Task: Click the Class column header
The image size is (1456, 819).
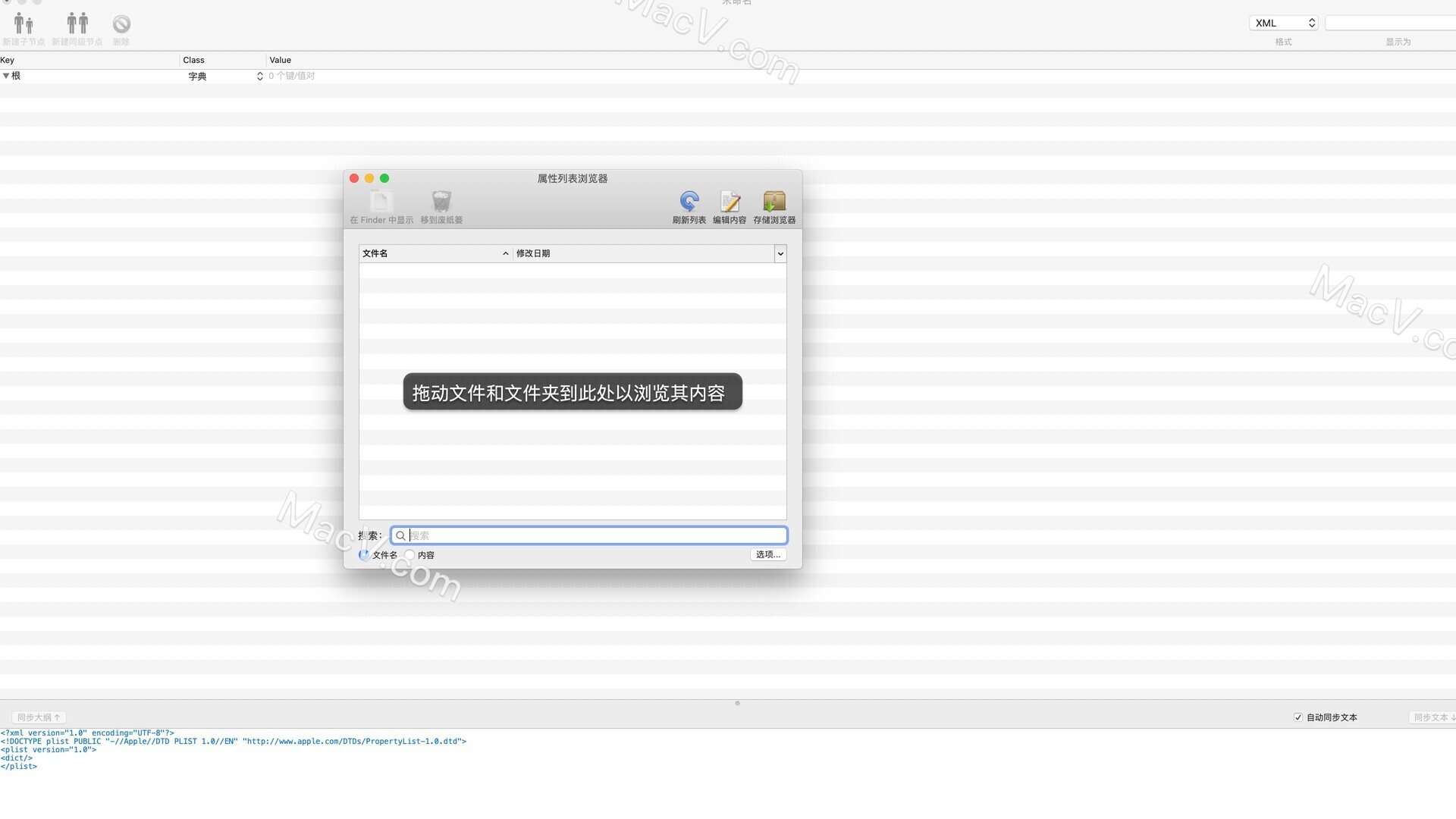Action: coord(223,60)
